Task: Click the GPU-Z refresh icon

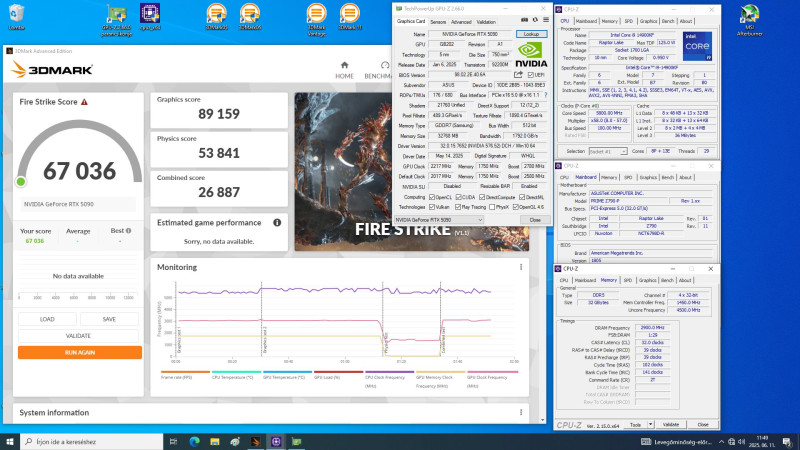Action: 535,20
